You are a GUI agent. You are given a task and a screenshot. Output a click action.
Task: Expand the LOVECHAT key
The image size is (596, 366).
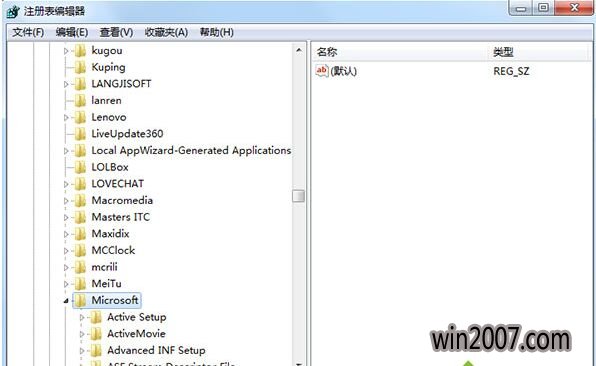(x=66, y=184)
